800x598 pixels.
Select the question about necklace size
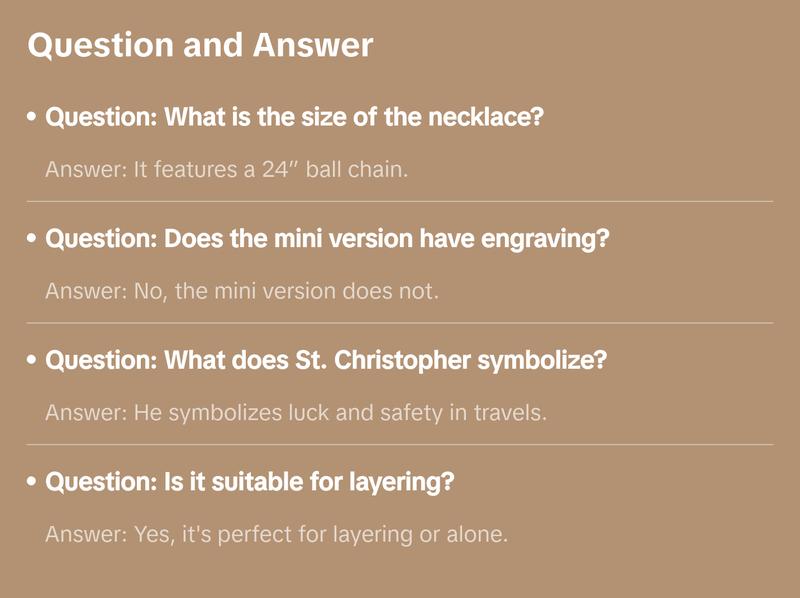pyautogui.click(x=294, y=118)
